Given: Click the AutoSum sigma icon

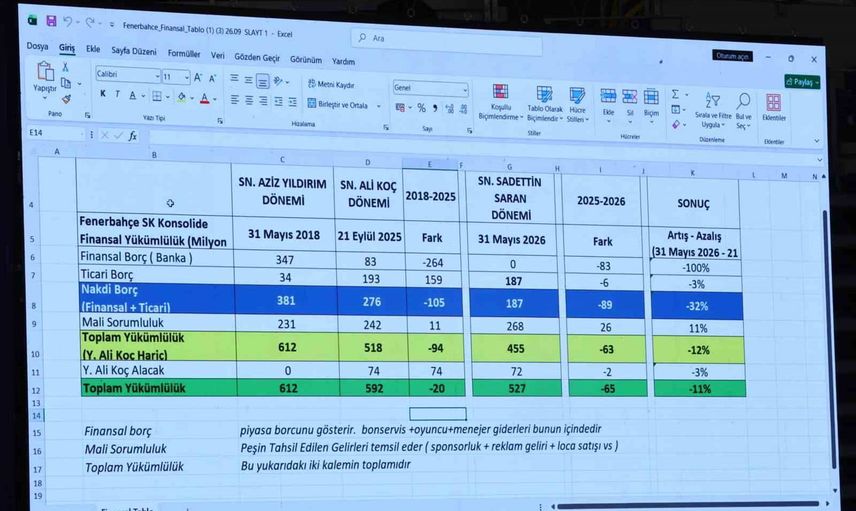Looking at the screenshot, I should [675, 94].
